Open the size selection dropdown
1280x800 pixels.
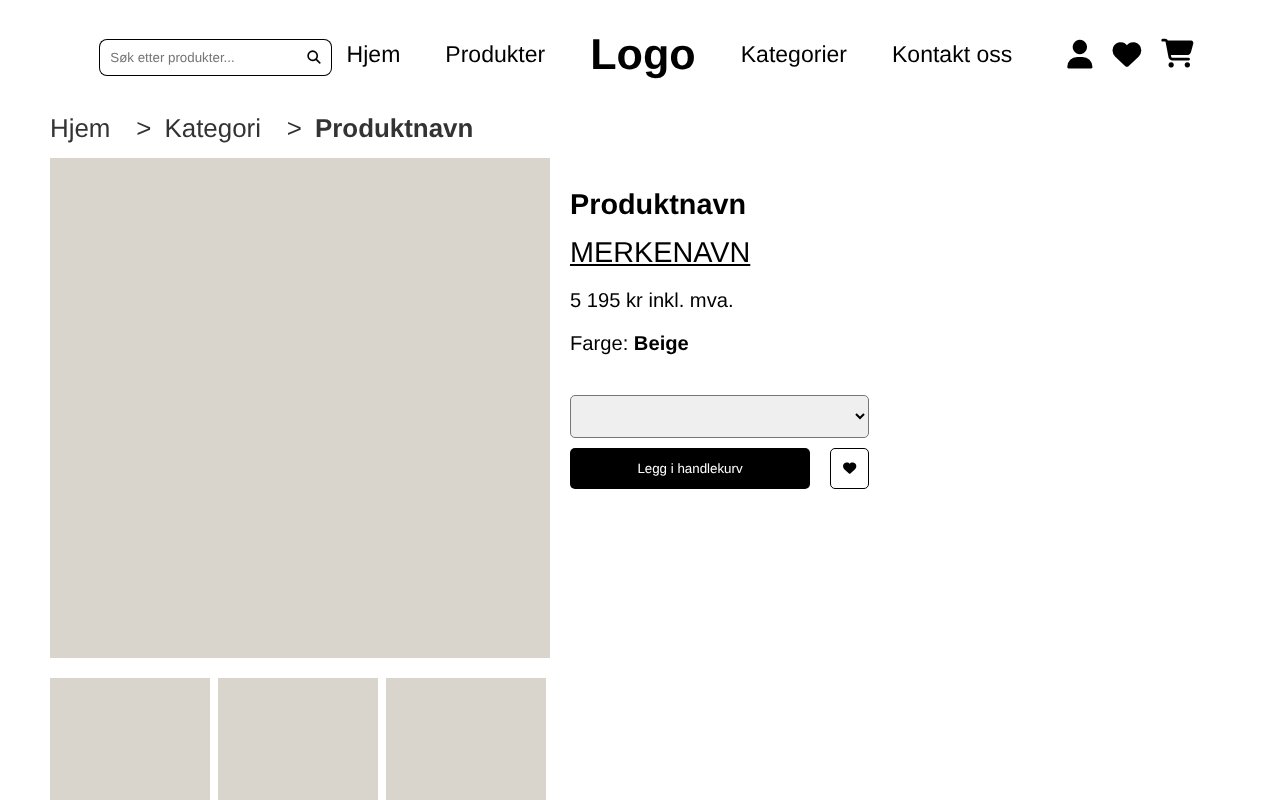coord(719,416)
